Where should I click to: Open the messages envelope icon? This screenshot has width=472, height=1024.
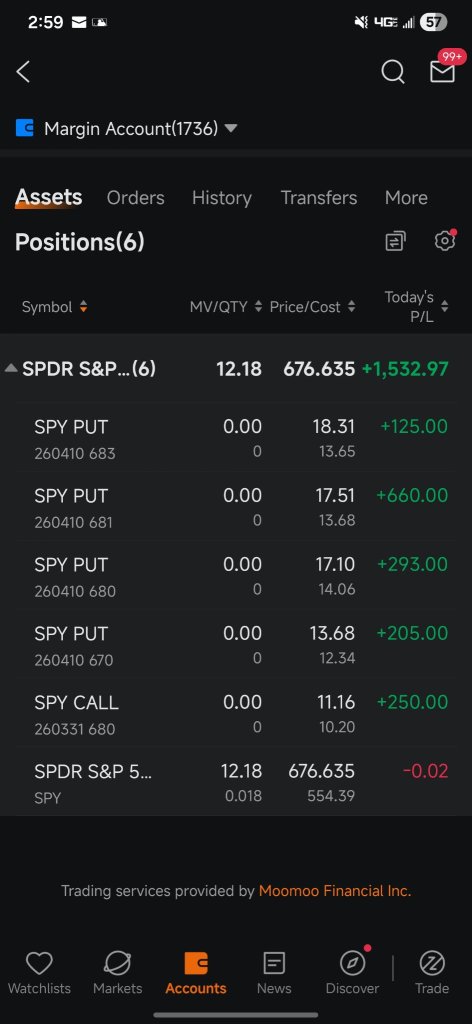click(442, 71)
